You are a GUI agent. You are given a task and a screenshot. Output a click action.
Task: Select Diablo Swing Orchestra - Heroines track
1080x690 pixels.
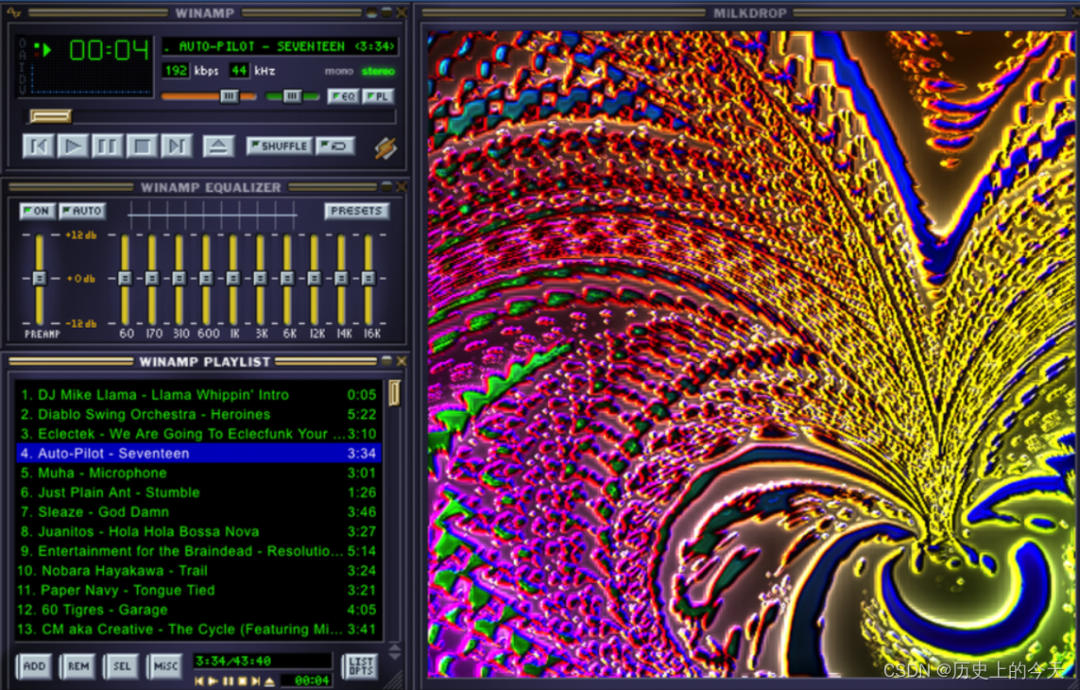[x=198, y=415]
